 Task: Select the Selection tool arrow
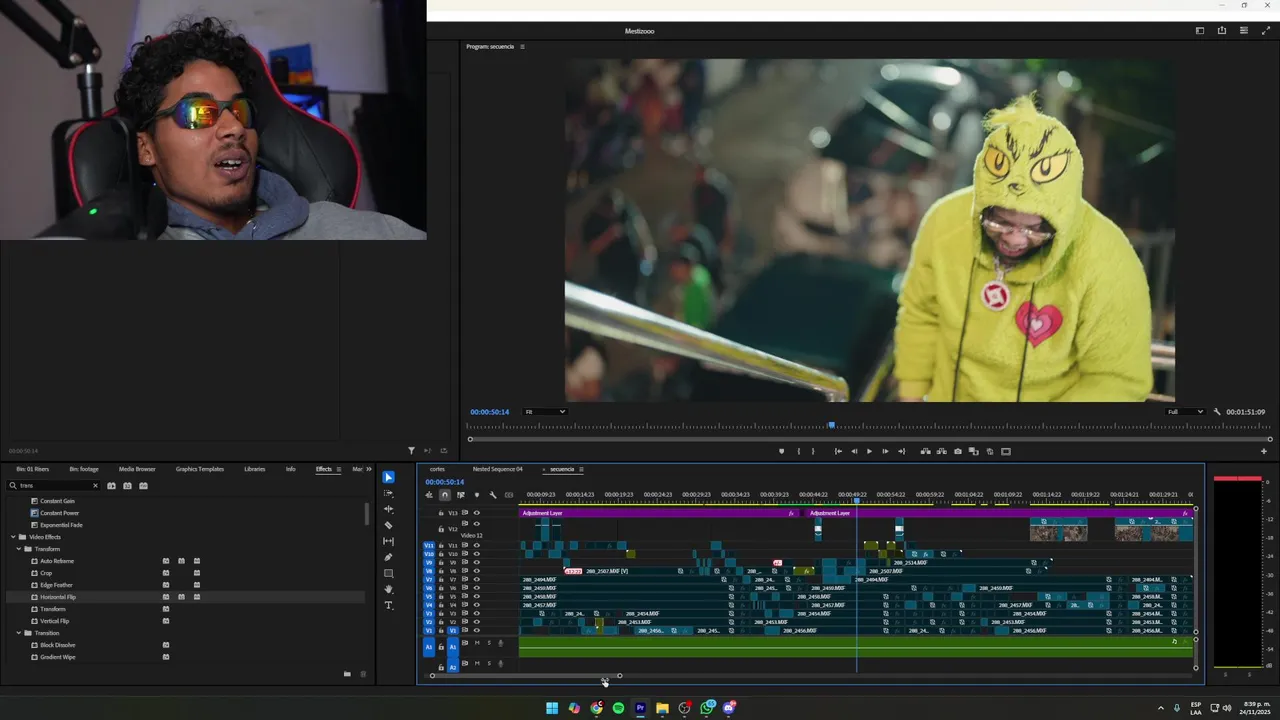(388, 477)
